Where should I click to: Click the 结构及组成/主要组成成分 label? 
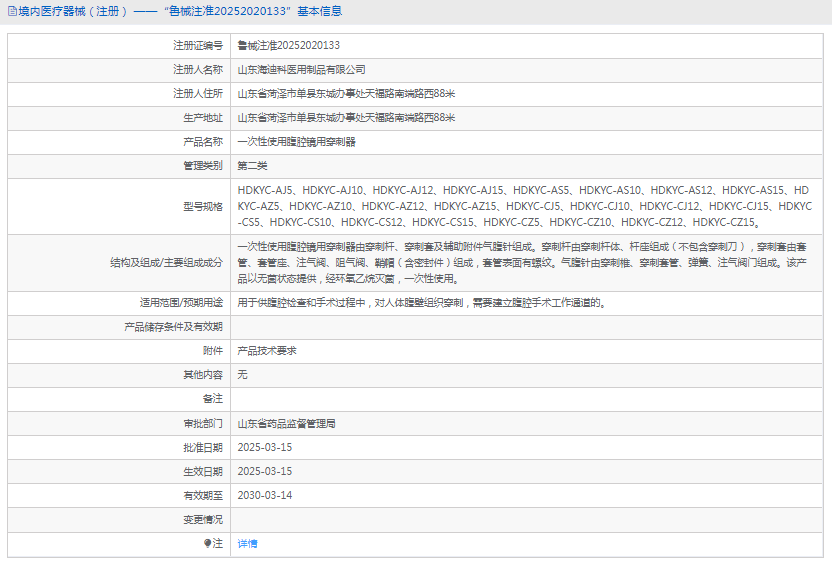(167, 263)
